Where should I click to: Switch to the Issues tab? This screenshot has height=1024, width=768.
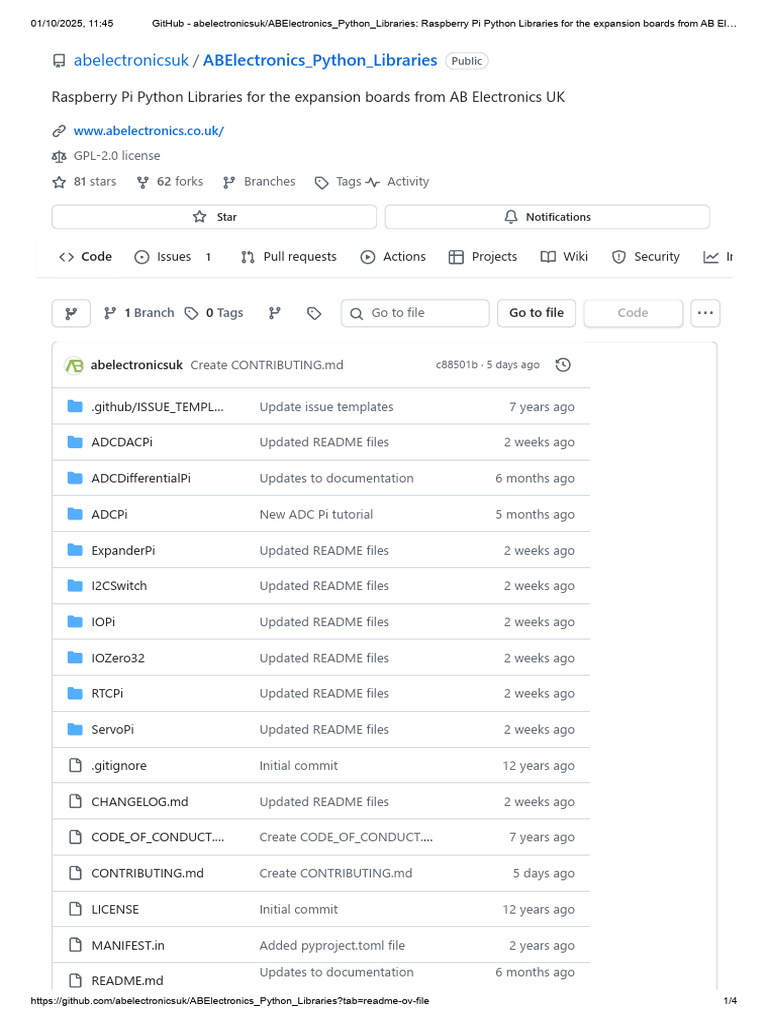[173, 257]
